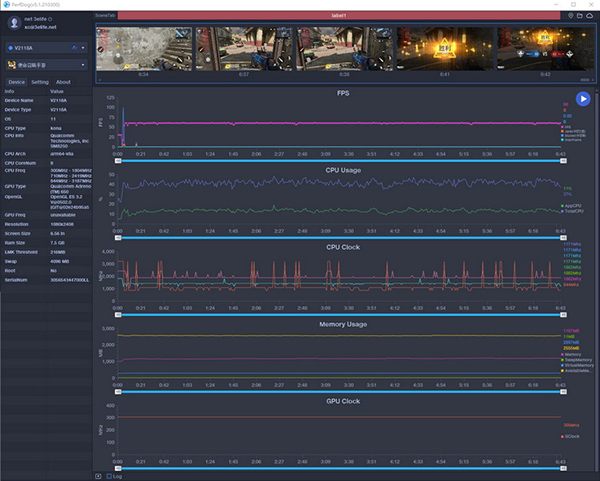This screenshot has height=481, width=600.
Task: Click the location pin icon in top bar
Action: pos(570,15)
